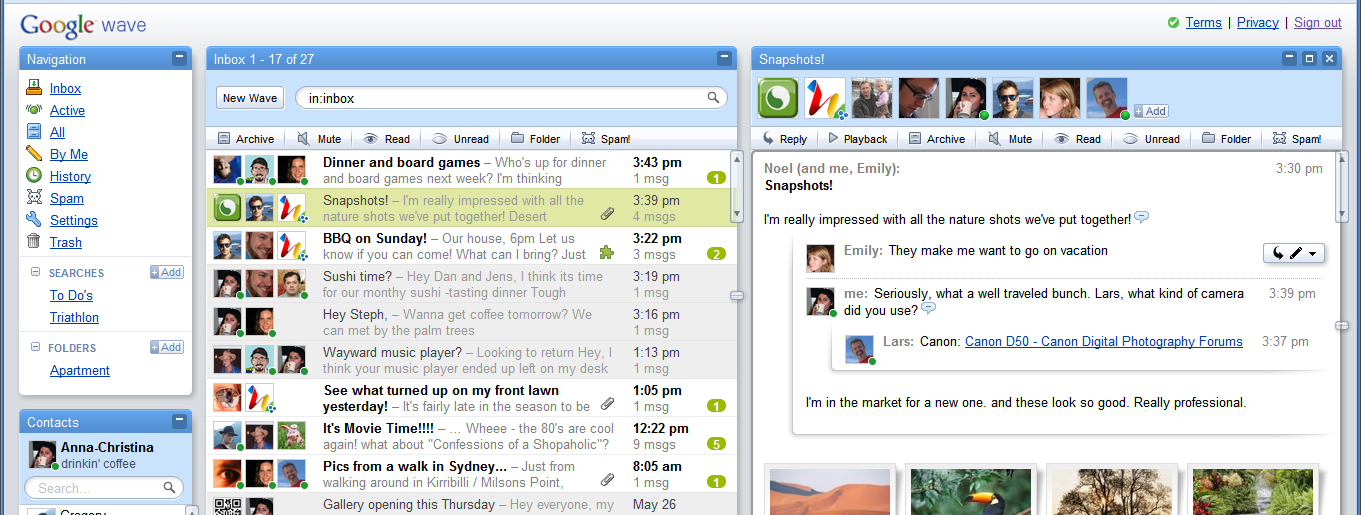This screenshot has height=515, width=1361.
Task: Add a participant to the Snapshots! wave
Action: click(x=1150, y=111)
